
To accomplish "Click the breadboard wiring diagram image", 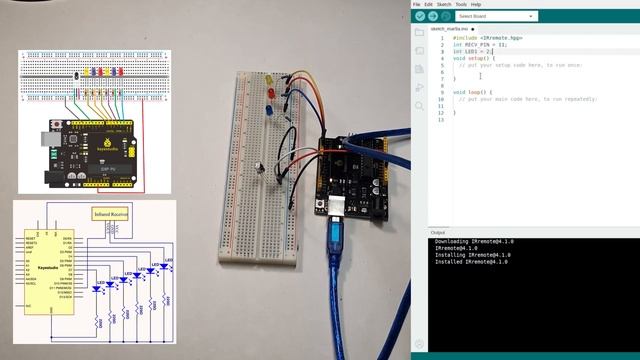I will [94, 122].
